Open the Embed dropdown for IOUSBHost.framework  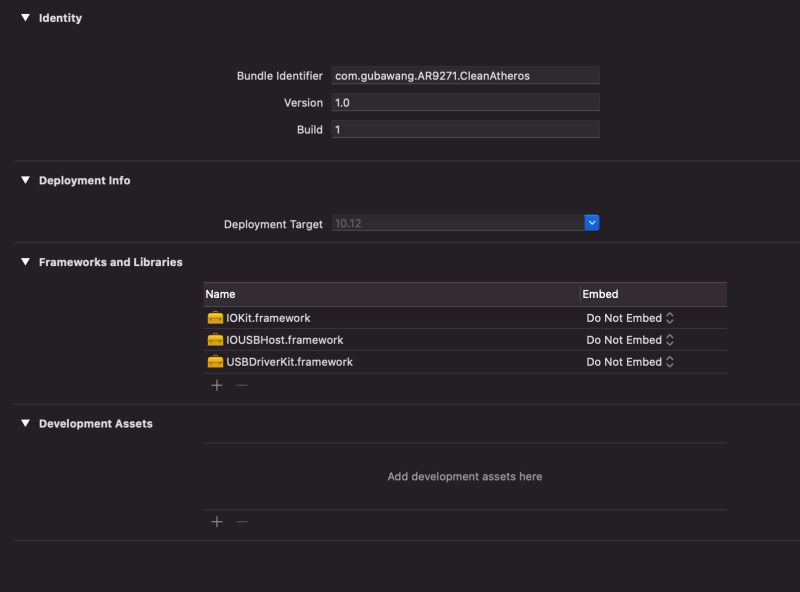(x=630, y=339)
